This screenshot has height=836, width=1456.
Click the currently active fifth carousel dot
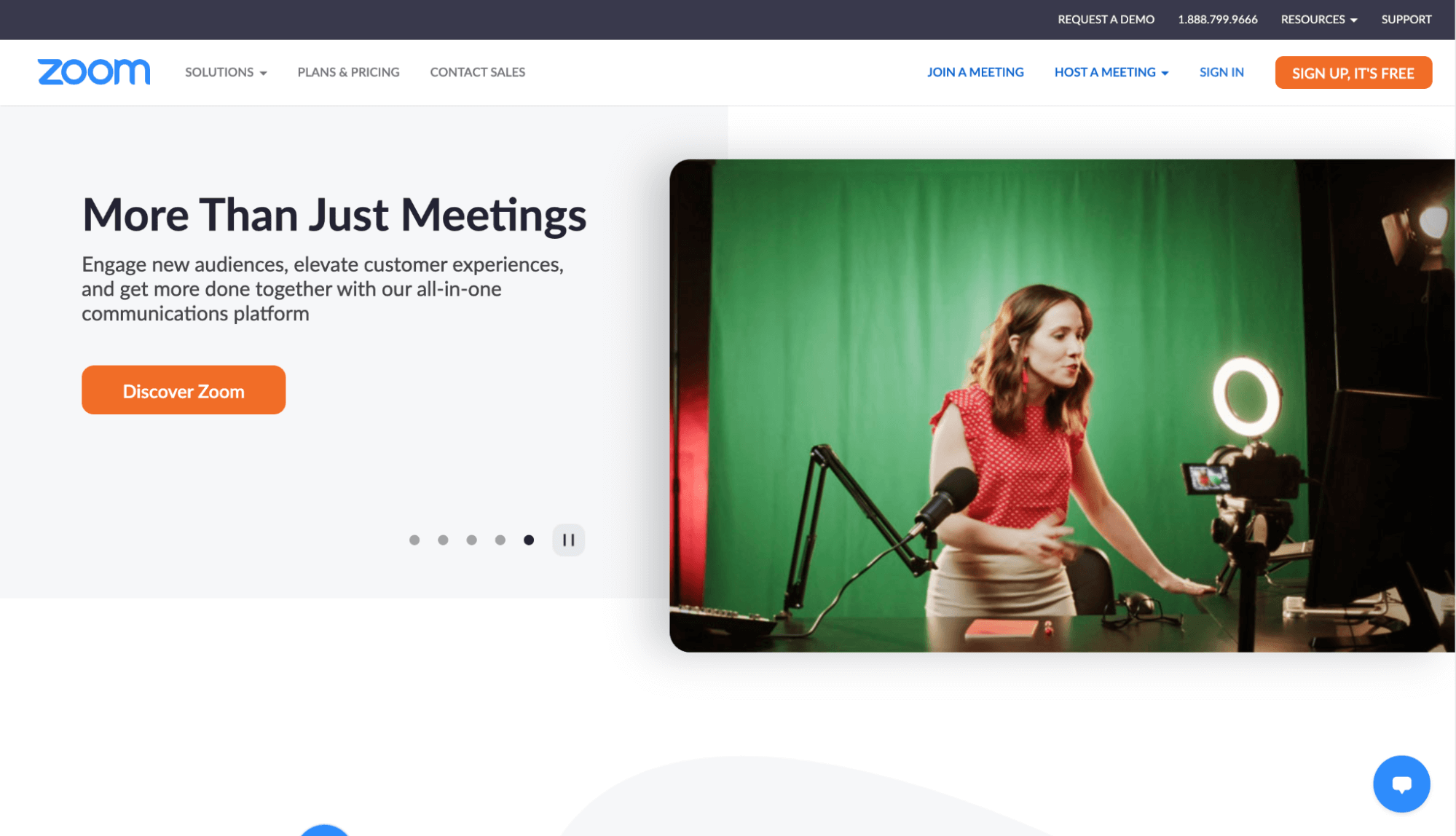(529, 540)
